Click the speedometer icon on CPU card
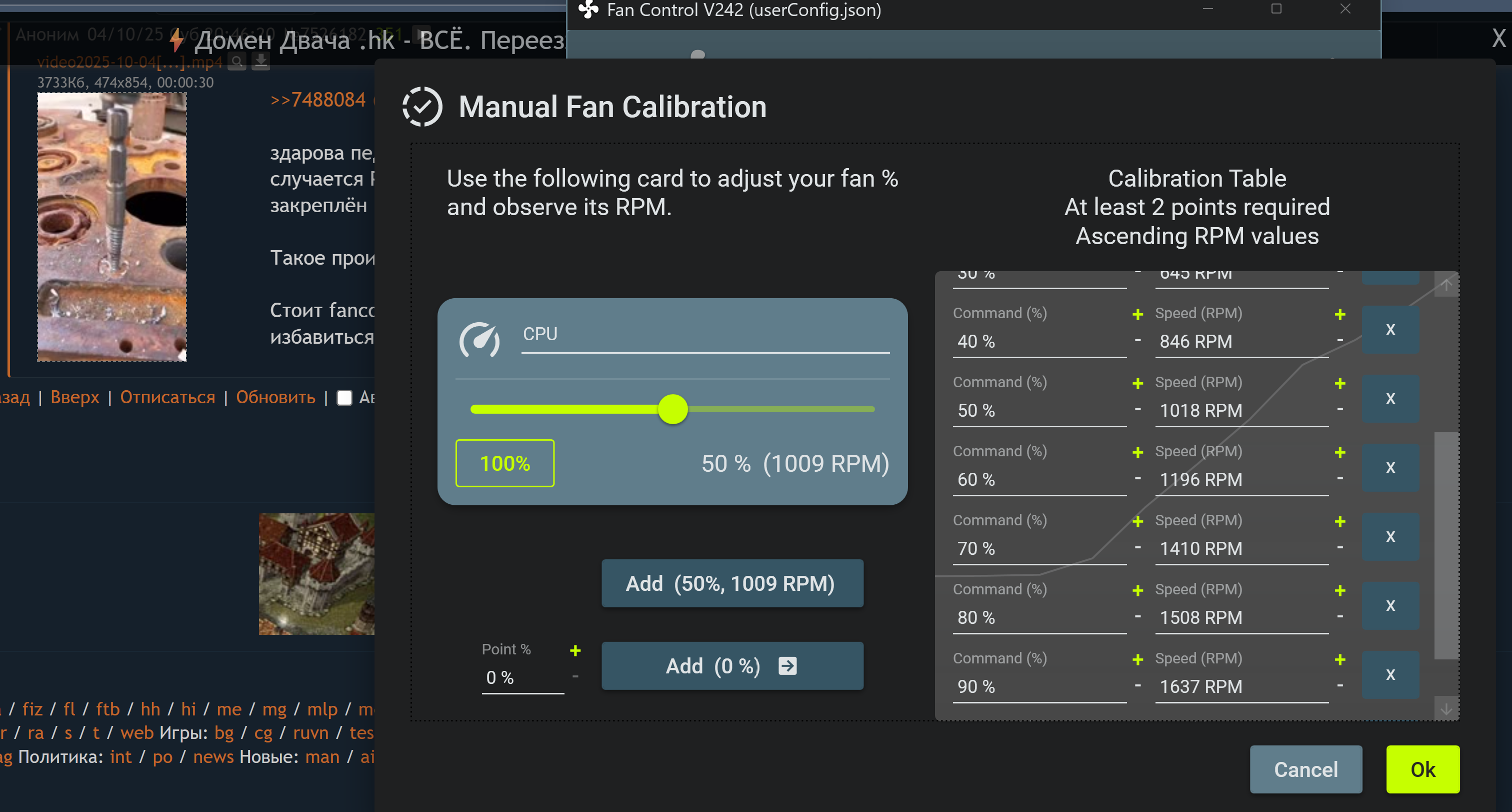Image resolution: width=1512 pixels, height=812 pixels. [479, 339]
